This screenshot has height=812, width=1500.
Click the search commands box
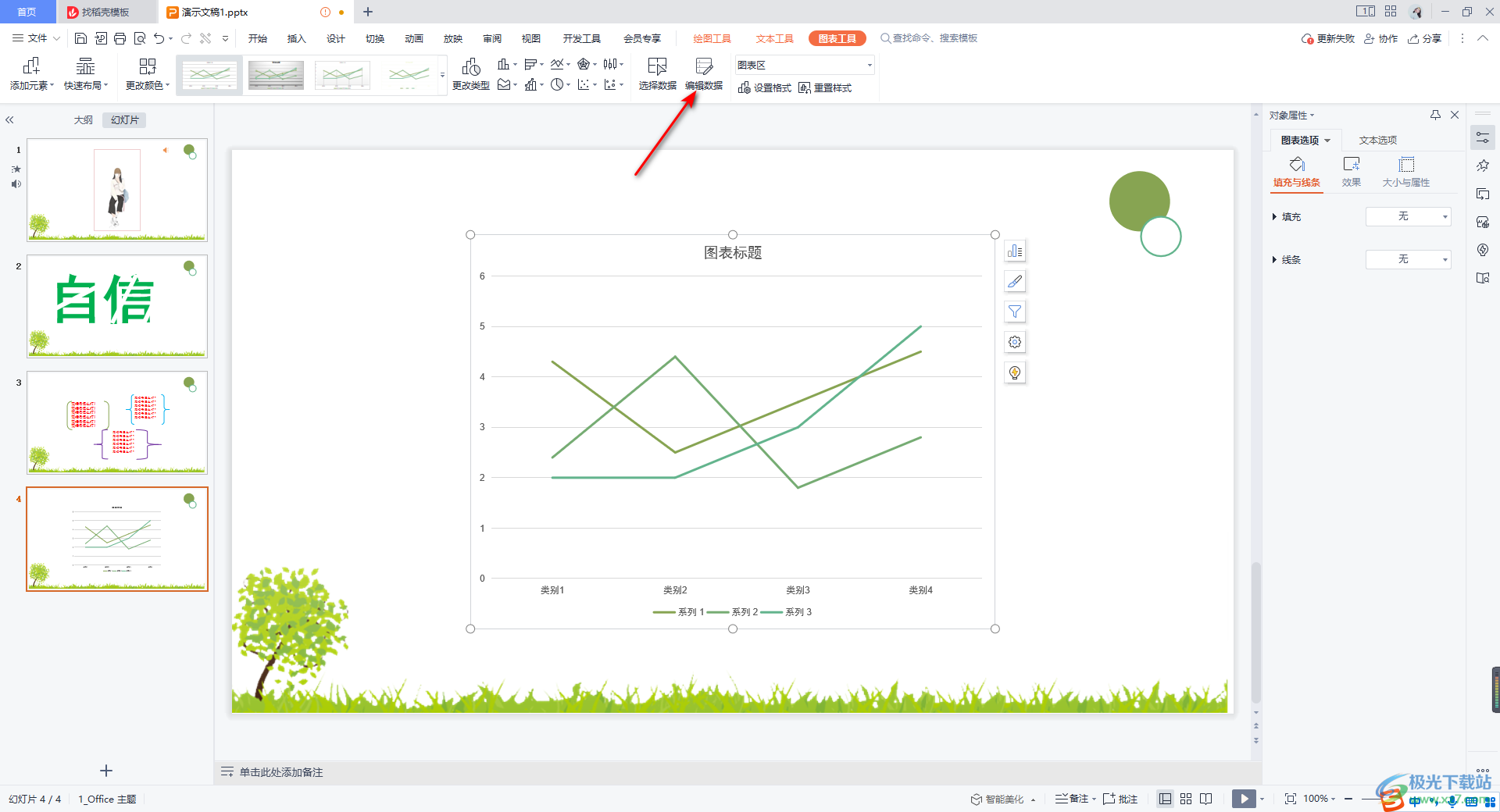[930, 38]
